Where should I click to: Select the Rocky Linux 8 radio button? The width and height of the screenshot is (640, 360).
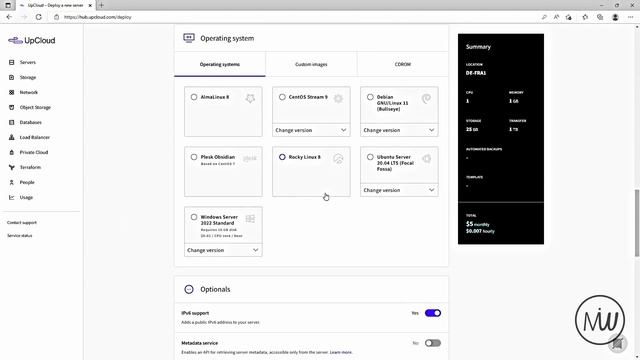(x=282, y=157)
